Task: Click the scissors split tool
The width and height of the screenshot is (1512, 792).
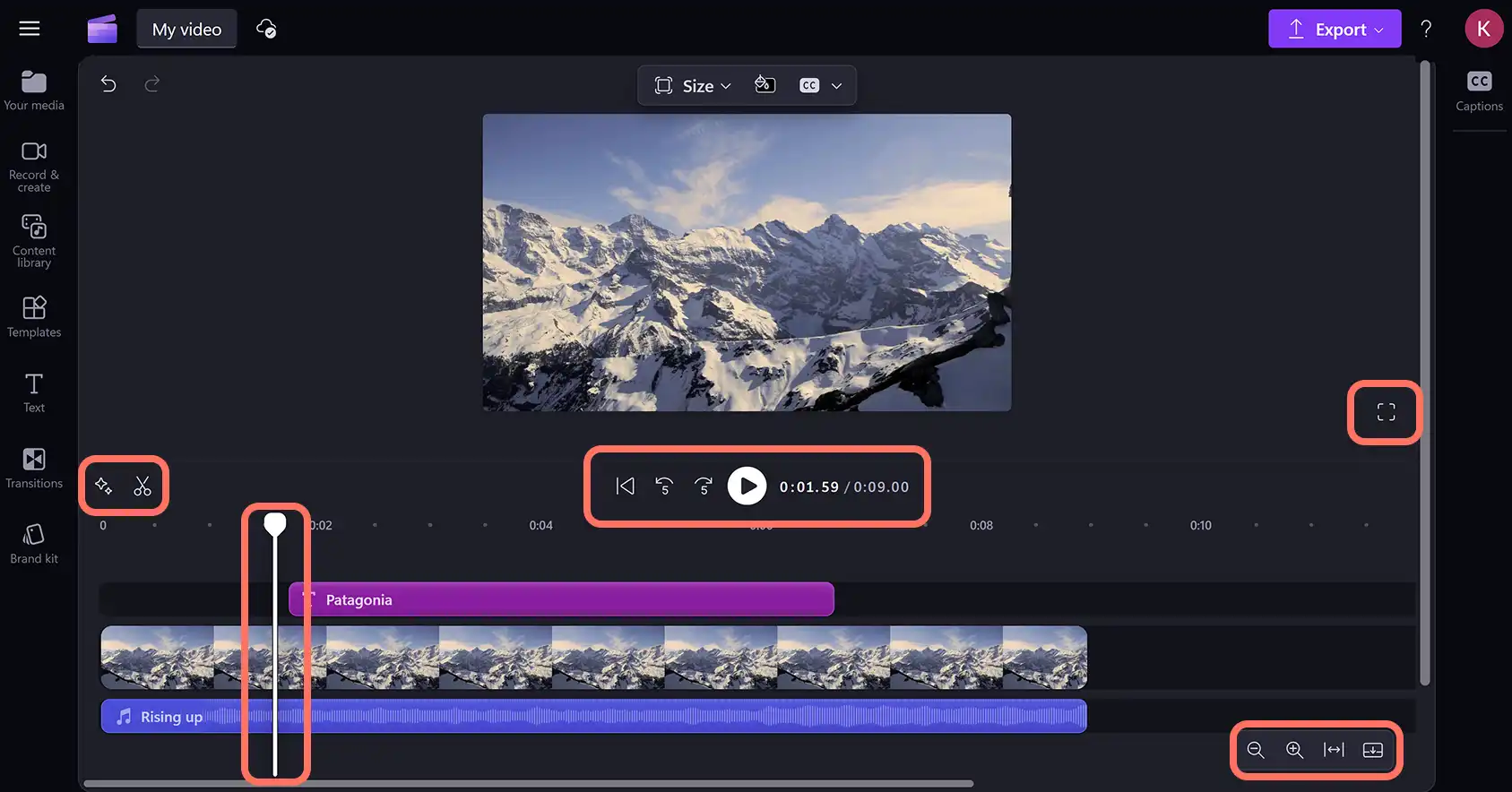Action: (143, 486)
